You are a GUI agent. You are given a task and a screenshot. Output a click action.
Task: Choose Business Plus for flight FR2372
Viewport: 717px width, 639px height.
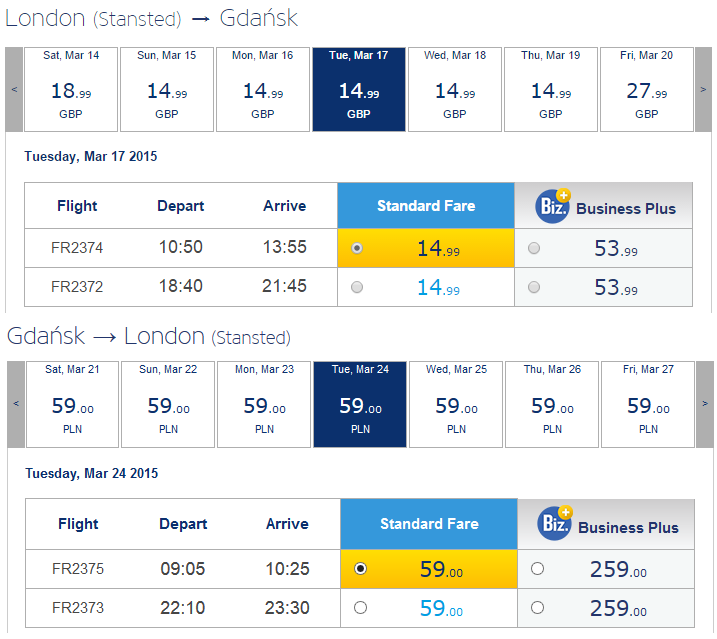534,287
